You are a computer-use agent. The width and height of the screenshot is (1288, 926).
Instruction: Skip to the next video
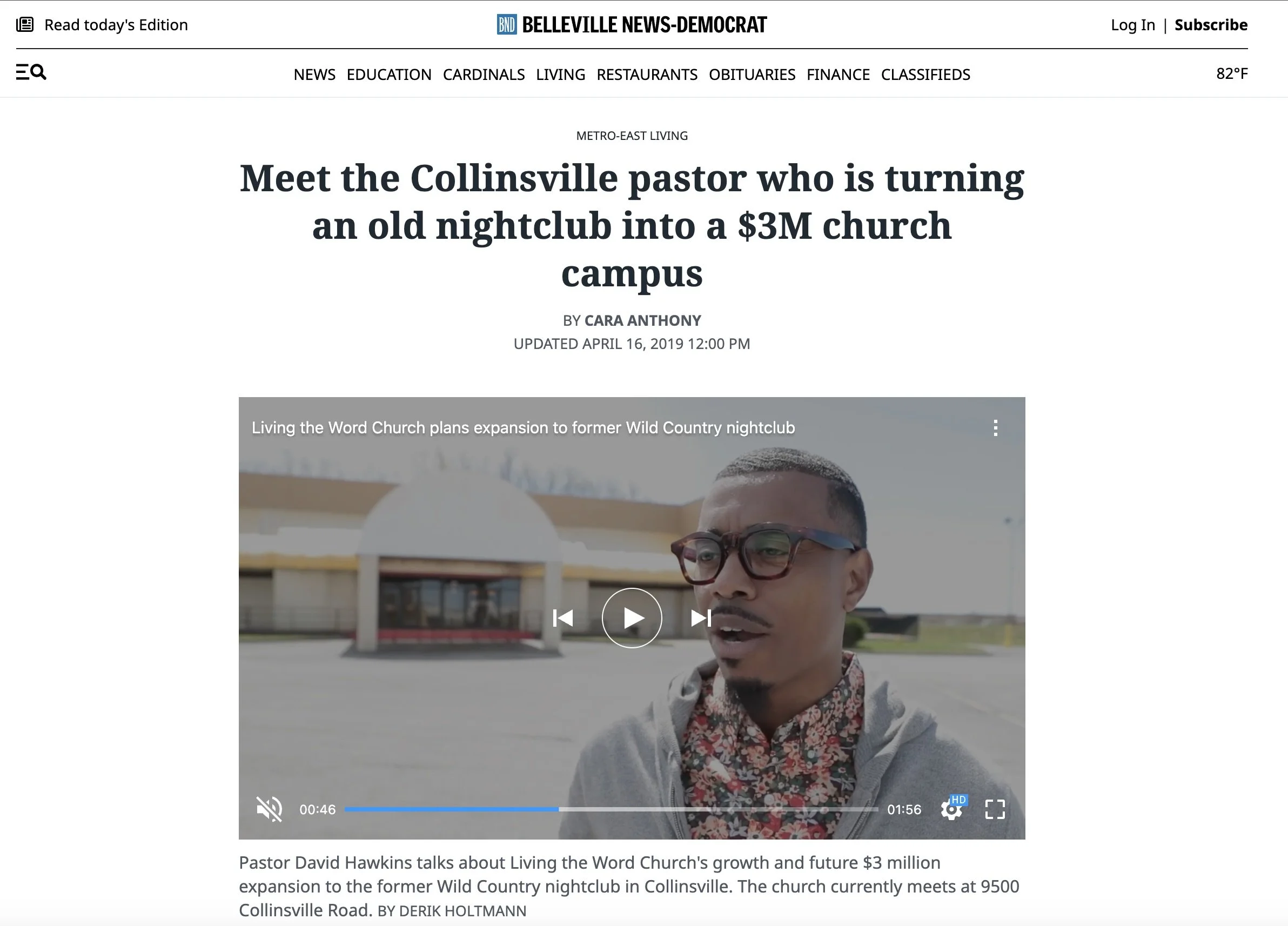pos(701,618)
